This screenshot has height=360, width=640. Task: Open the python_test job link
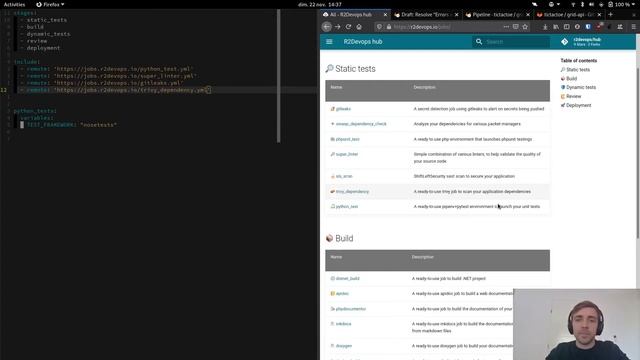click(x=347, y=207)
